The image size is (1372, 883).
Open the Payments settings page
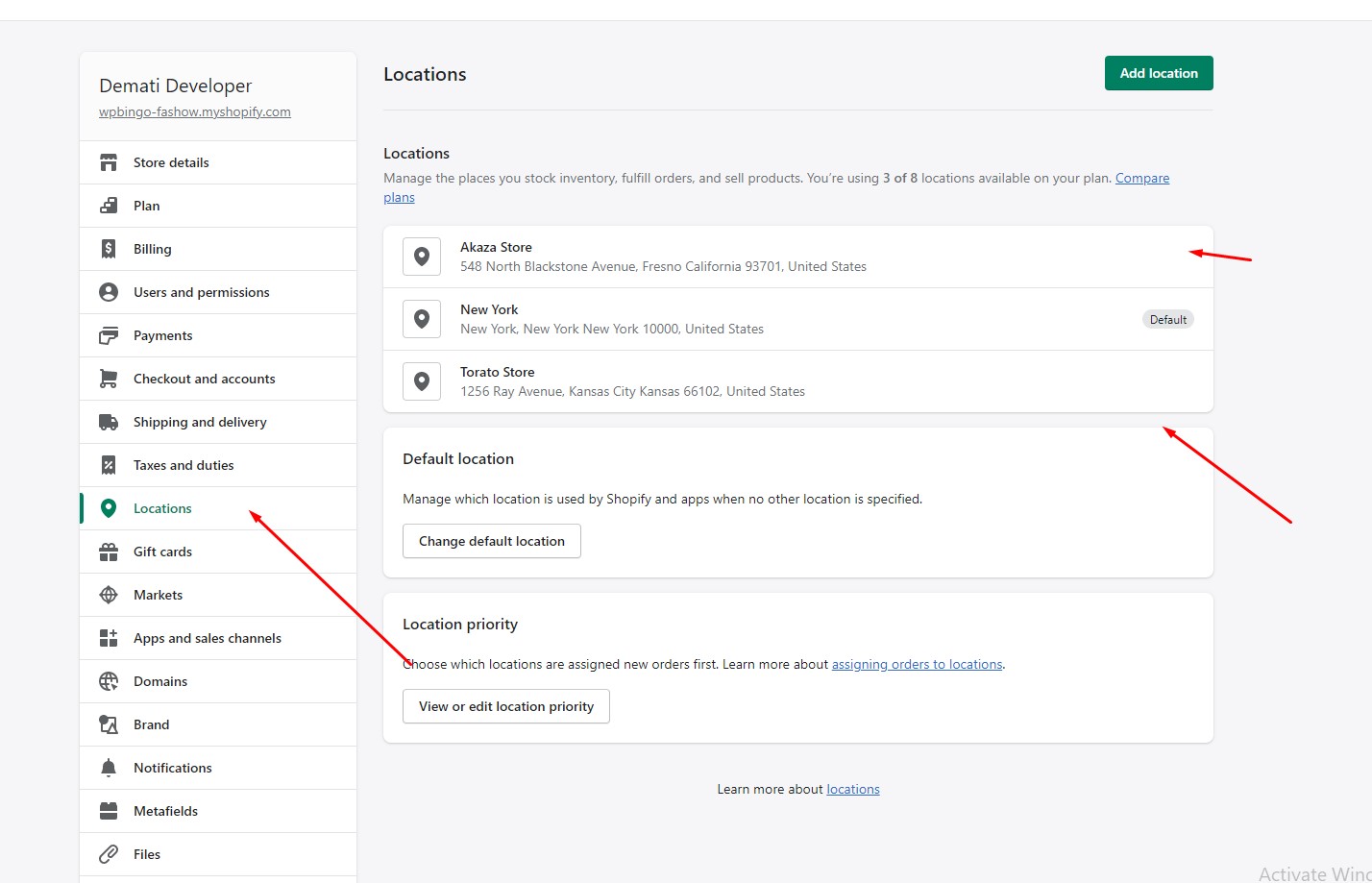tap(162, 335)
